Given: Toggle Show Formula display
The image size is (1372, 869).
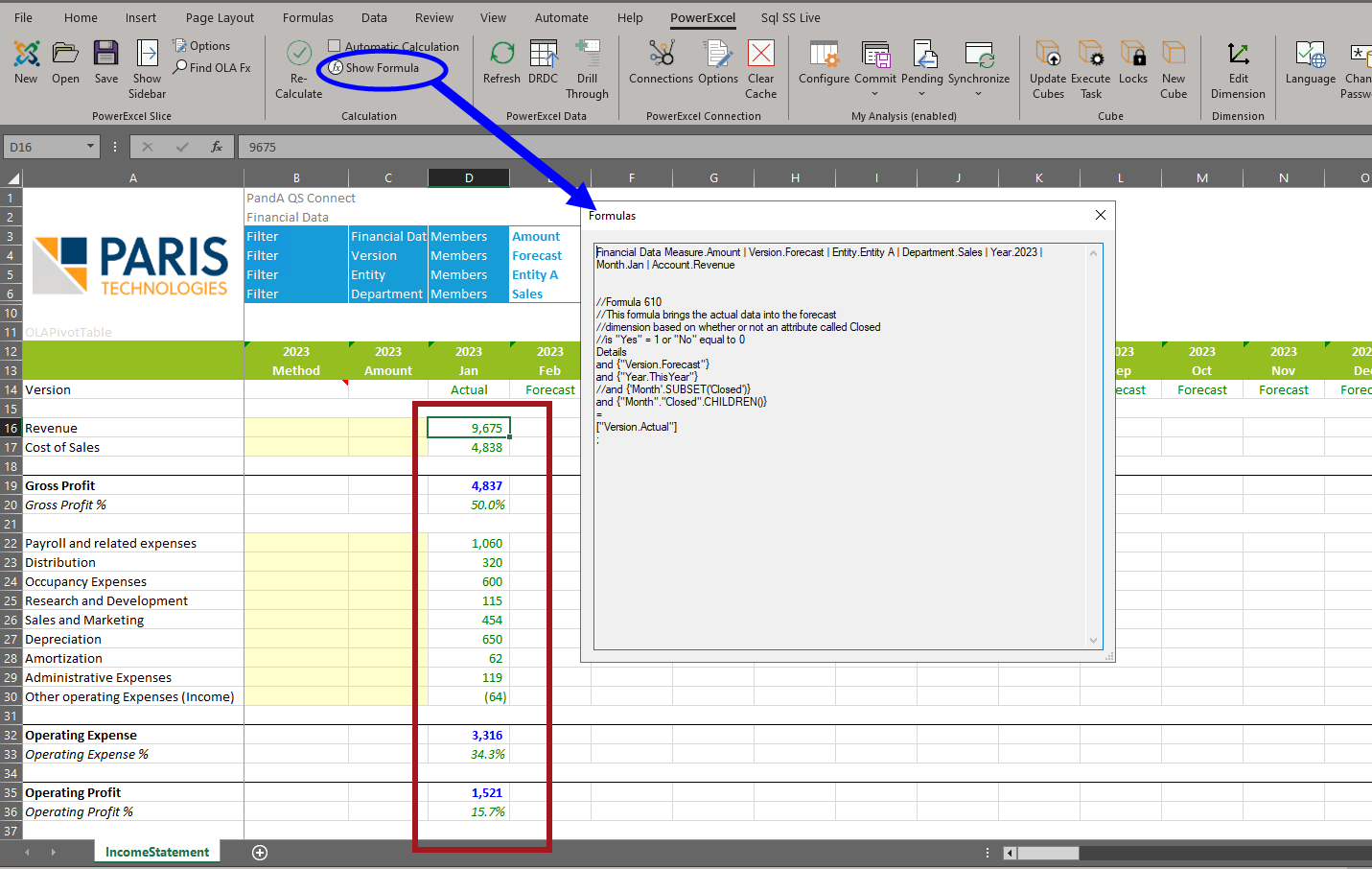Looking at the screenshot, I should (381, 68).
